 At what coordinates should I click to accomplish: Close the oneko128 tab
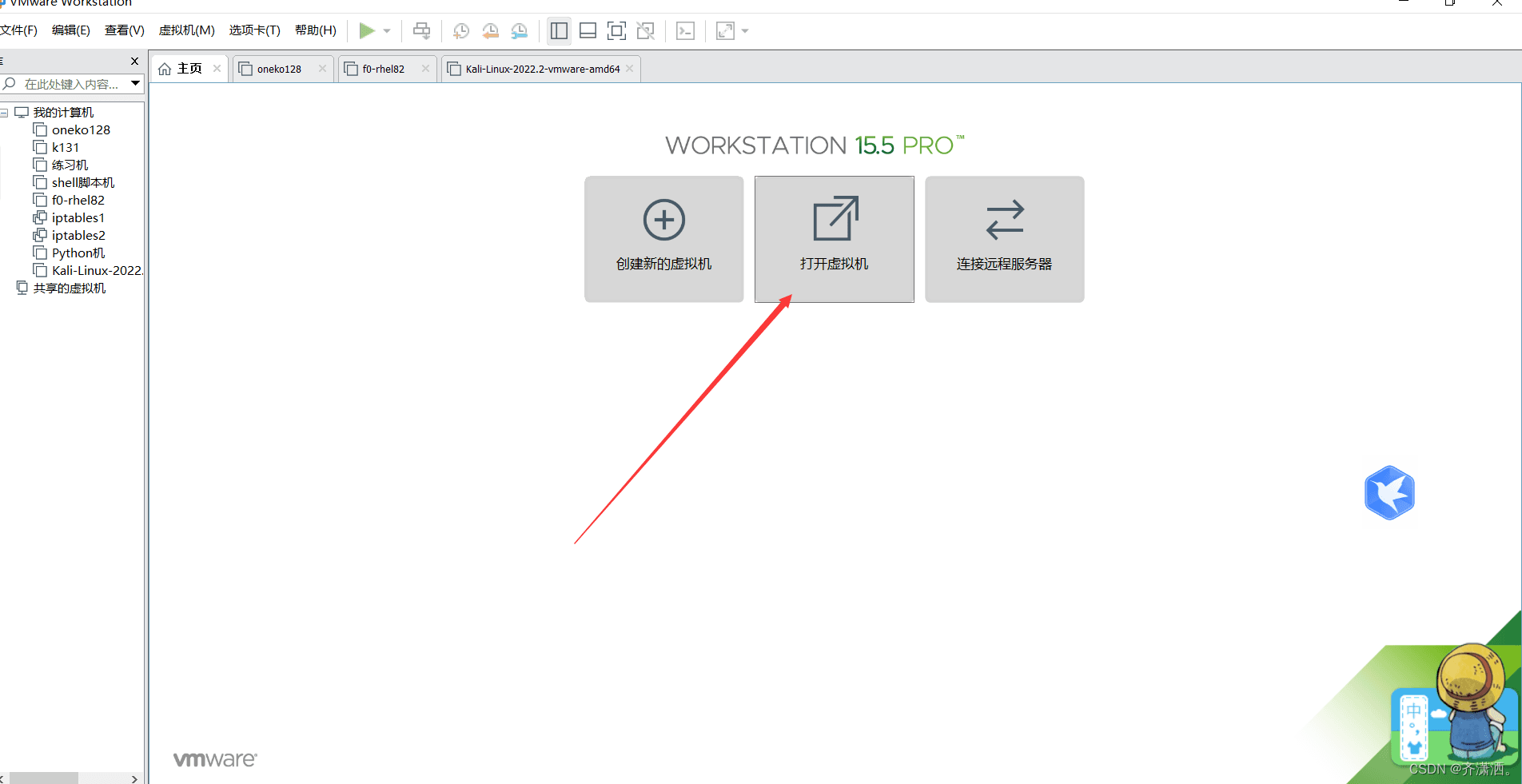click(x=322, y=69)
